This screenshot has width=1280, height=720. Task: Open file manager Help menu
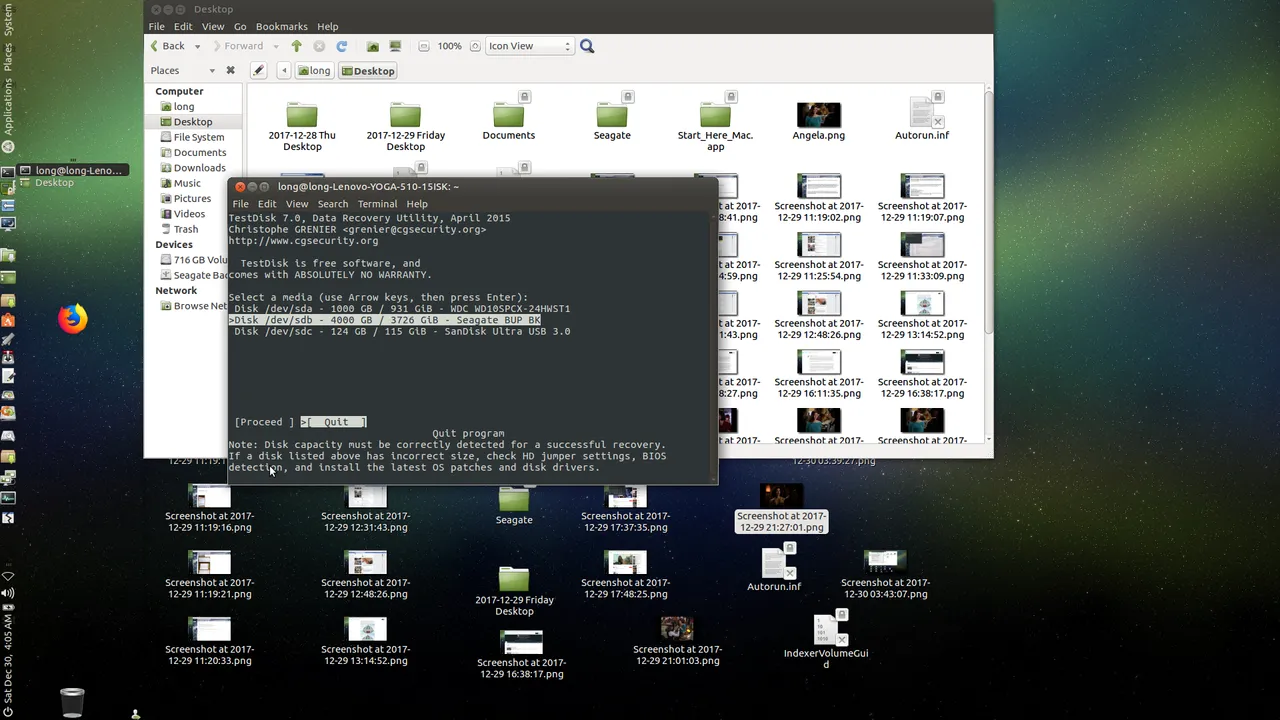(328, 26)
